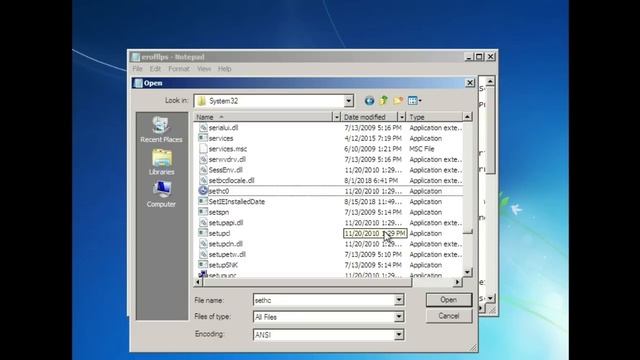This screenshot has width=640, height=360.
Task: Select the setbcdlocale.dll file name
Action: pos(231,180)
